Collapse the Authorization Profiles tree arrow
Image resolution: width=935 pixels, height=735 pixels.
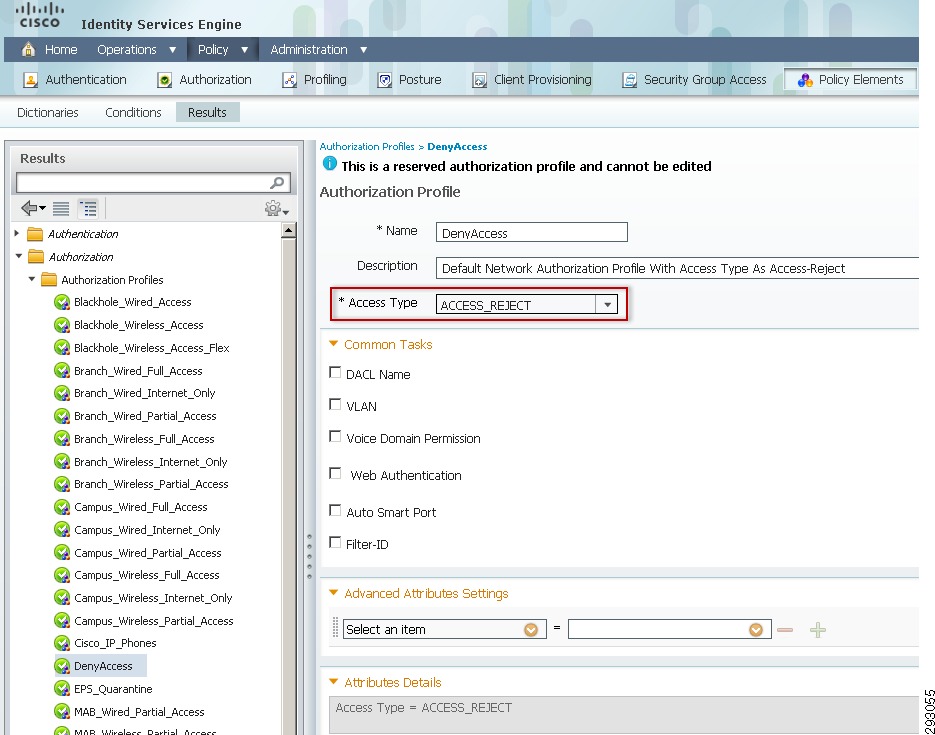click(x=32, y=279)
